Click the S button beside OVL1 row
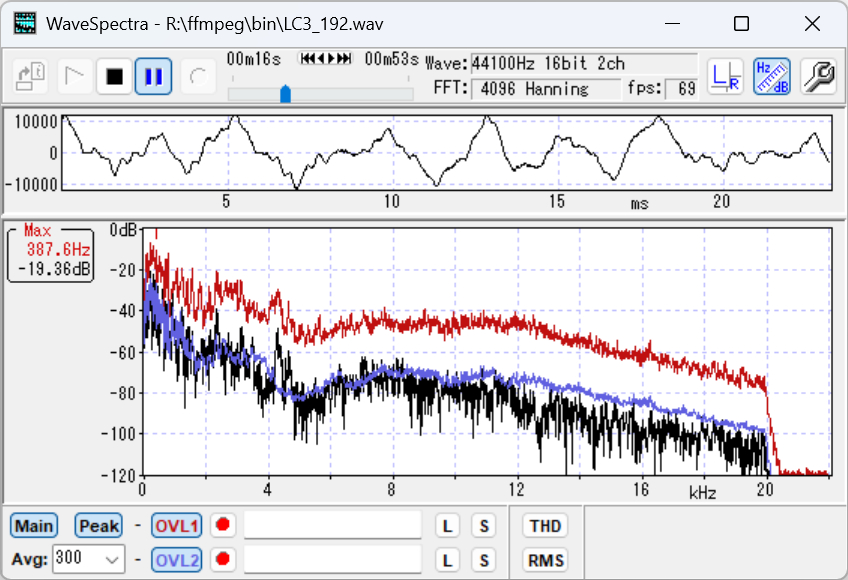 [484, 524]
